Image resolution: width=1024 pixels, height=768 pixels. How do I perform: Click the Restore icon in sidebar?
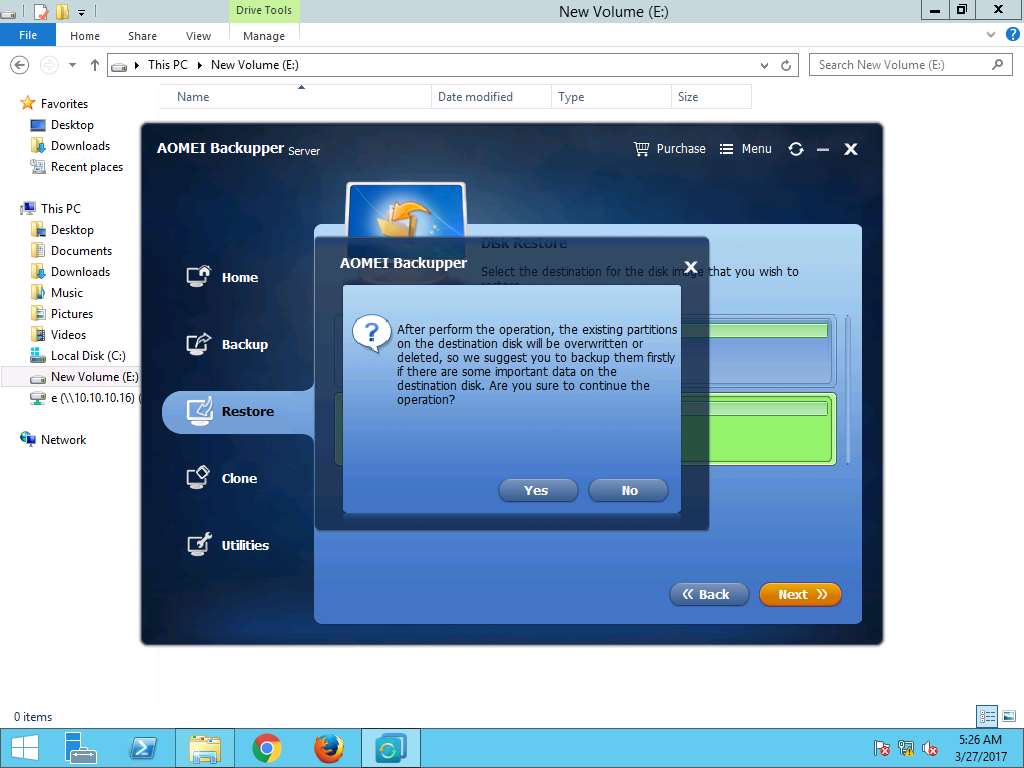click(x=199, y=411)
